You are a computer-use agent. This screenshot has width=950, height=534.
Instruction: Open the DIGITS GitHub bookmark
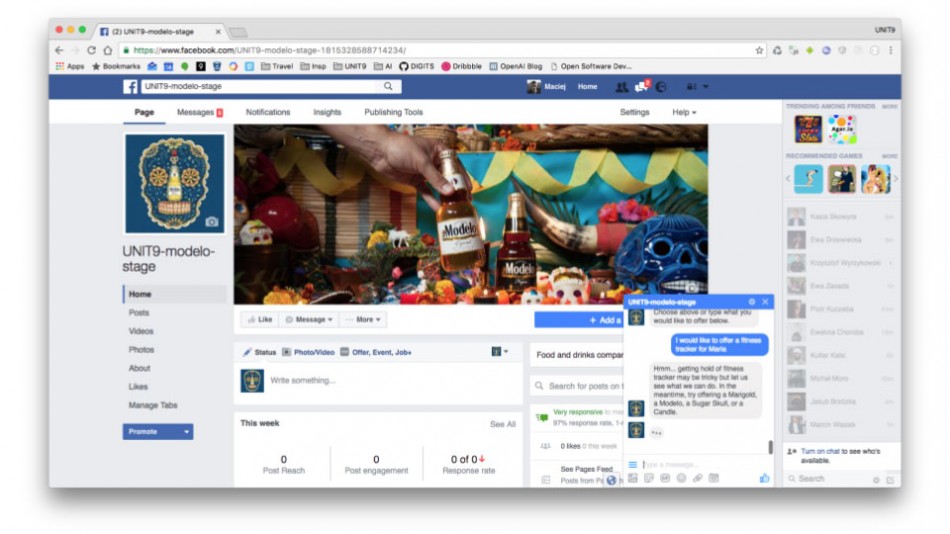pos(417,67)
